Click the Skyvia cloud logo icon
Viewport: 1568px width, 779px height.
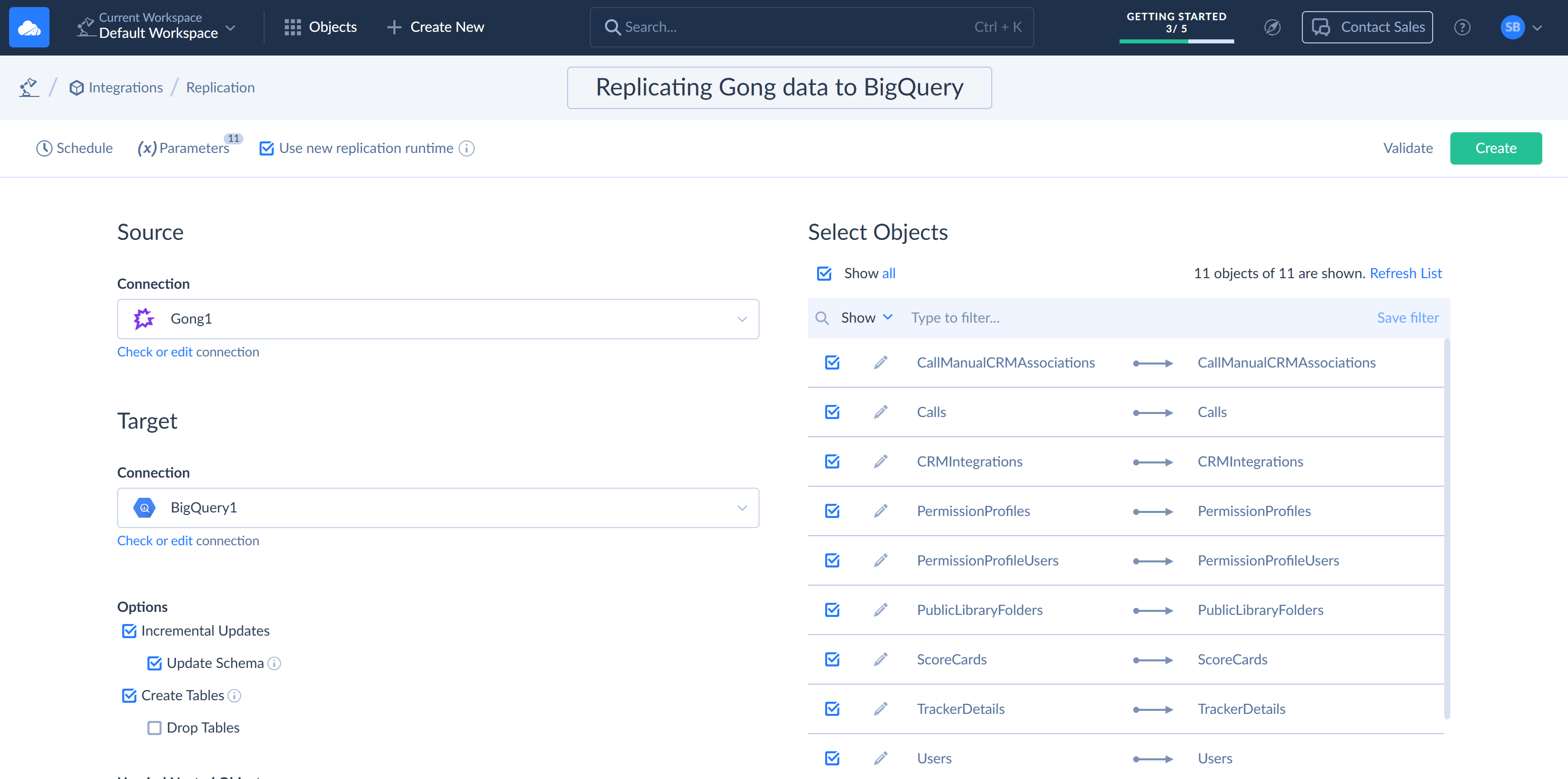(x=29, y=27)
